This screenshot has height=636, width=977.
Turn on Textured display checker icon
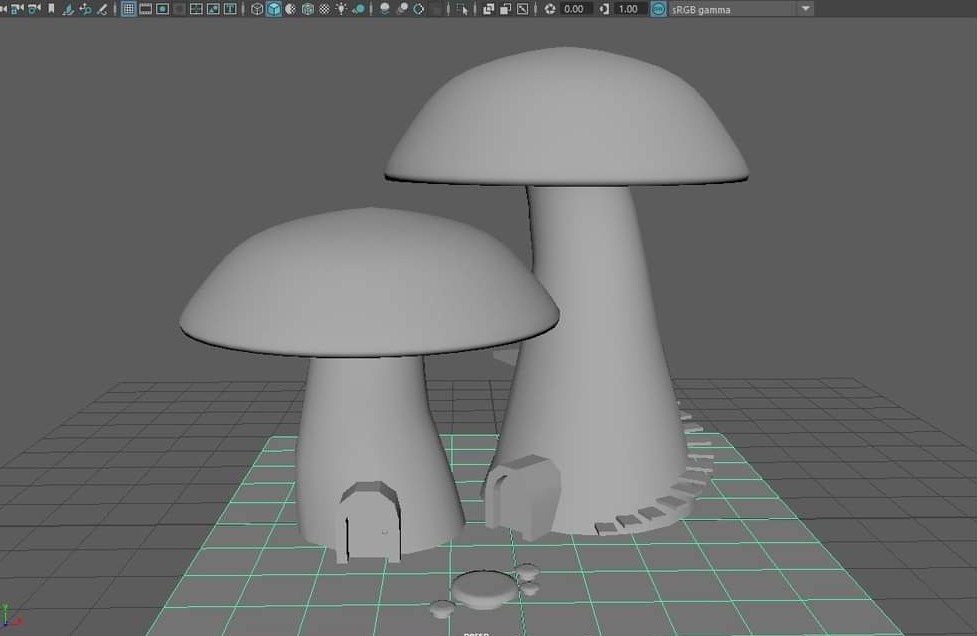(x=324, y=9)
